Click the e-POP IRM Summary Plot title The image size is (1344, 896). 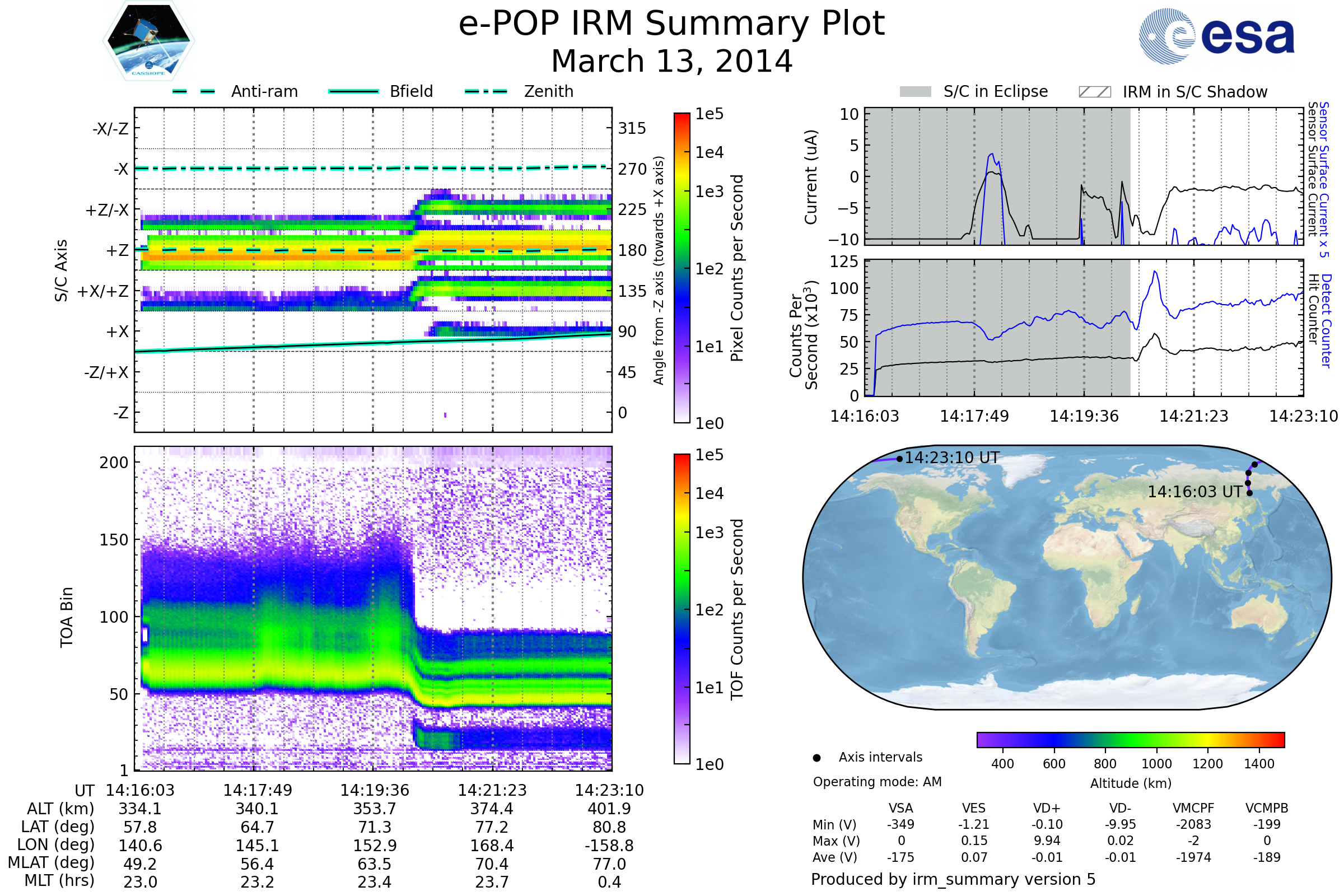pyautogui.click(x=671, y=24)
